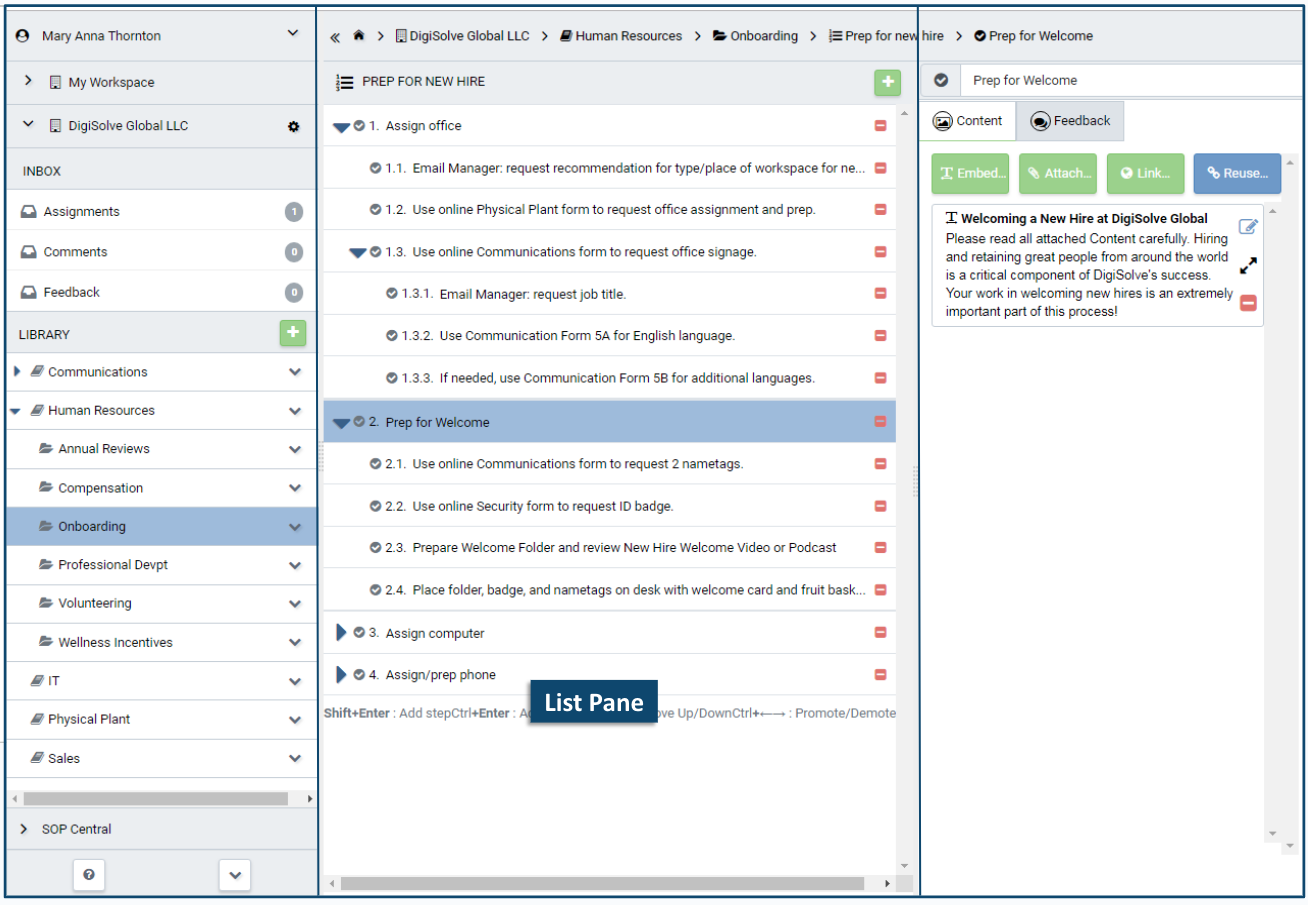Switch to the Content tab
Screen dimensions: 1308x905
(x=968, y=121)
